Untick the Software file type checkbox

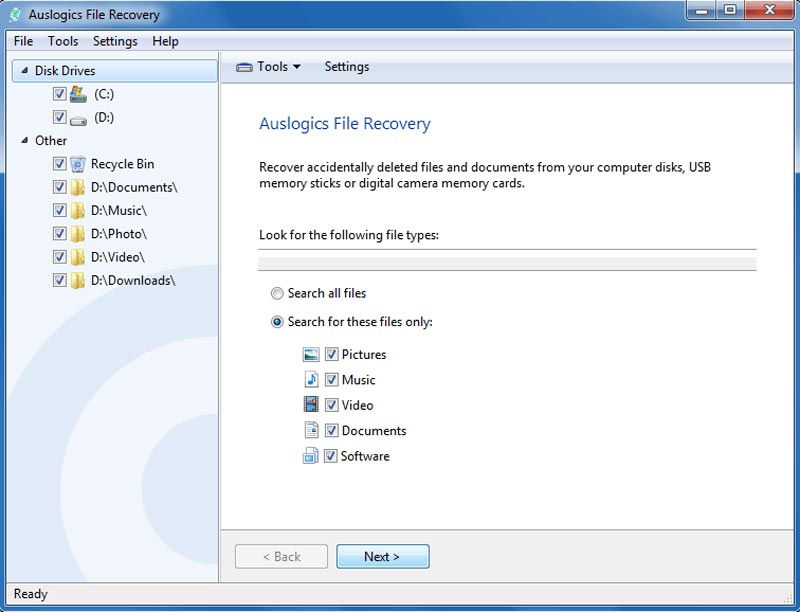pos(331,455)
